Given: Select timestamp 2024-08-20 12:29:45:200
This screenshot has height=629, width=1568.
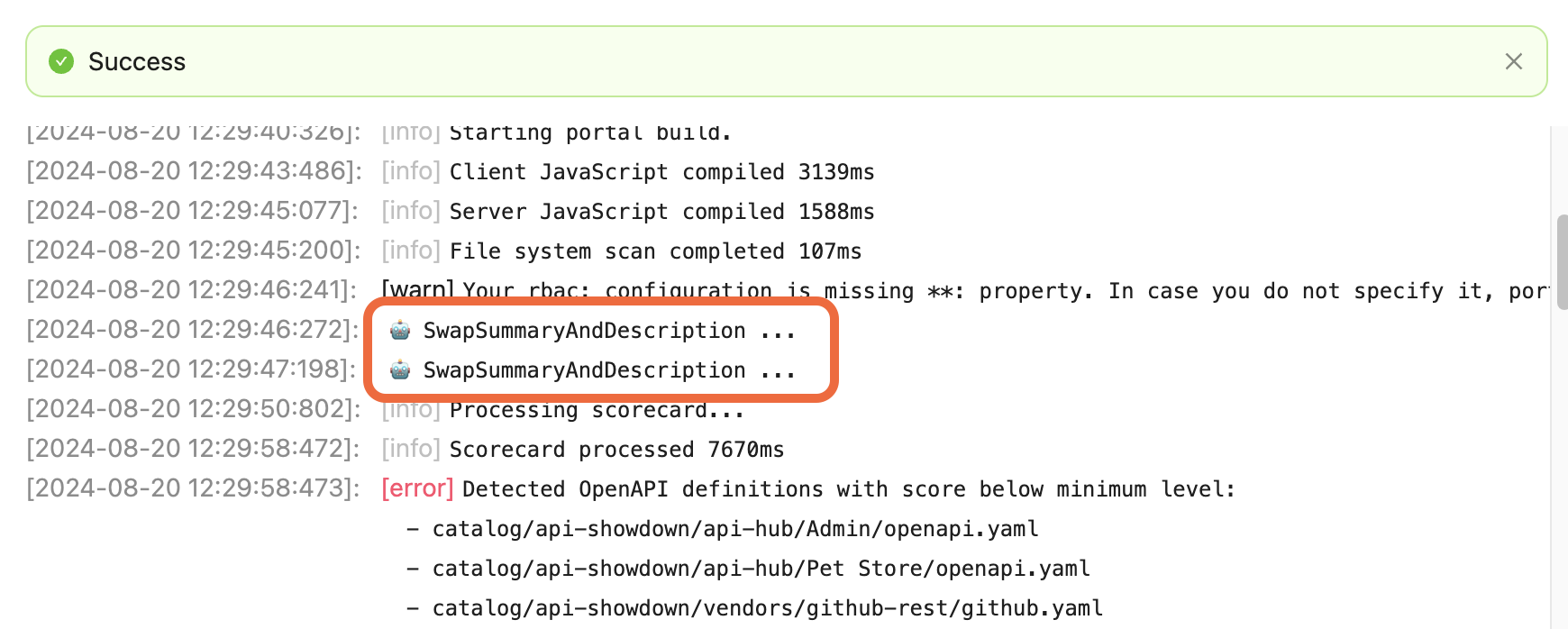Looking at the screenshot, I should [x=193, y=251].
